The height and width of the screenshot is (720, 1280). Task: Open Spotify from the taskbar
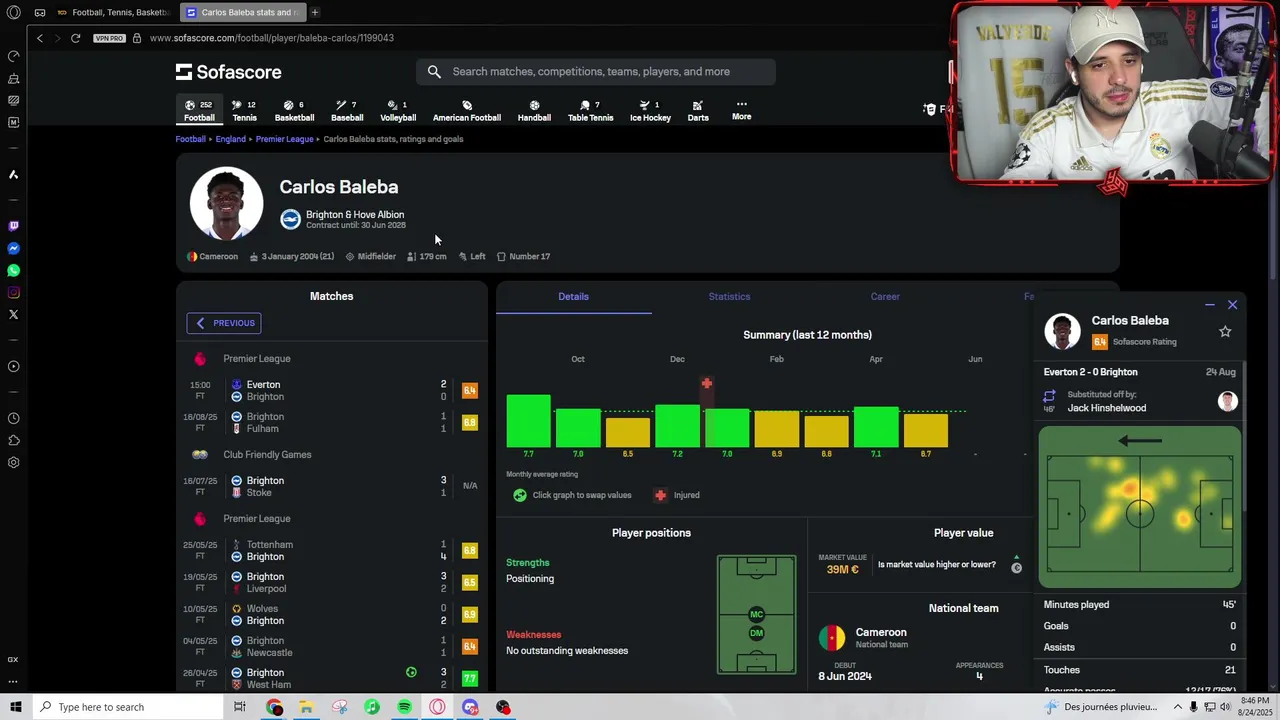(x=404, y=707)
